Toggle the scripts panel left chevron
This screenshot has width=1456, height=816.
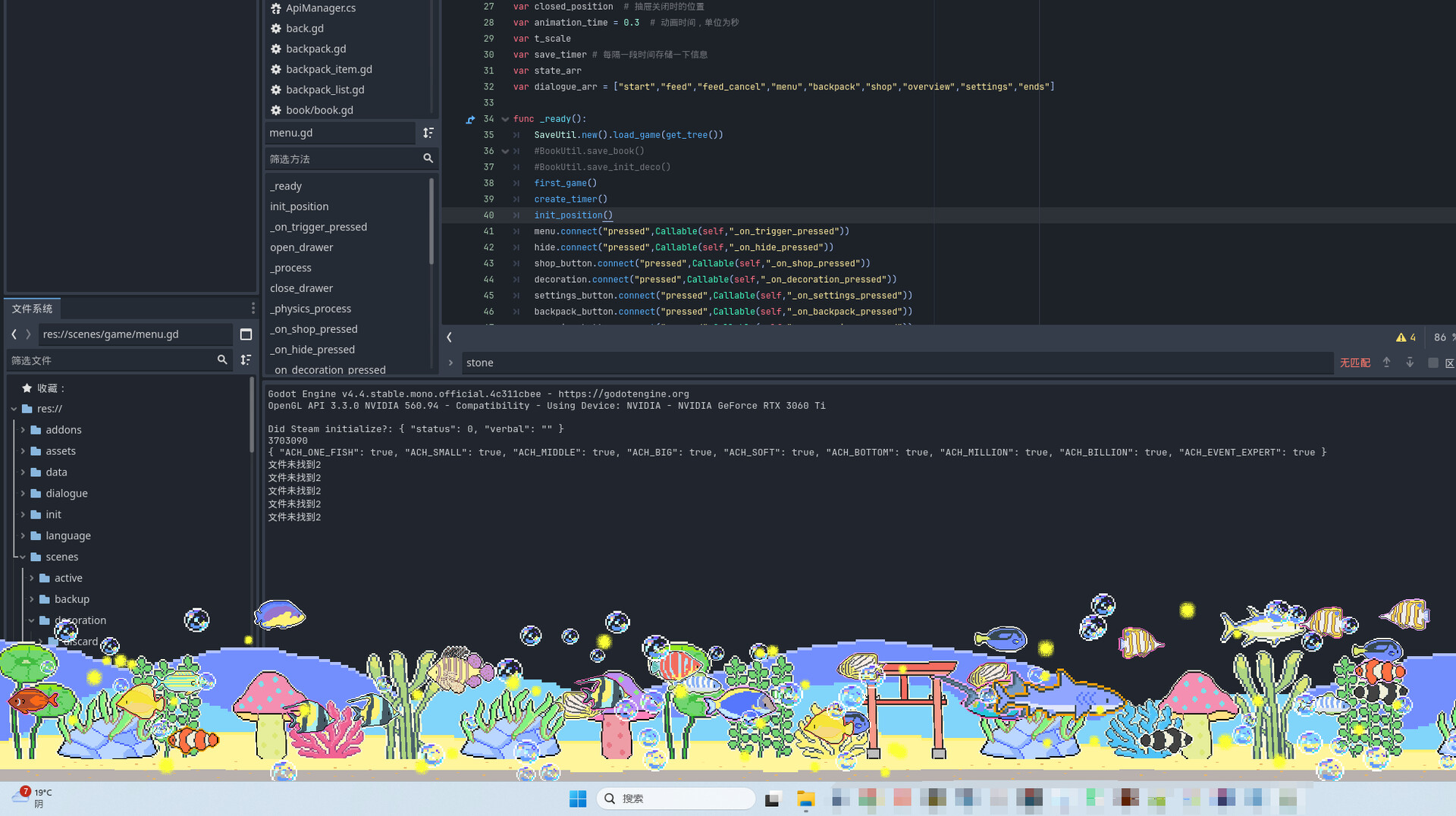pos(449,337)
